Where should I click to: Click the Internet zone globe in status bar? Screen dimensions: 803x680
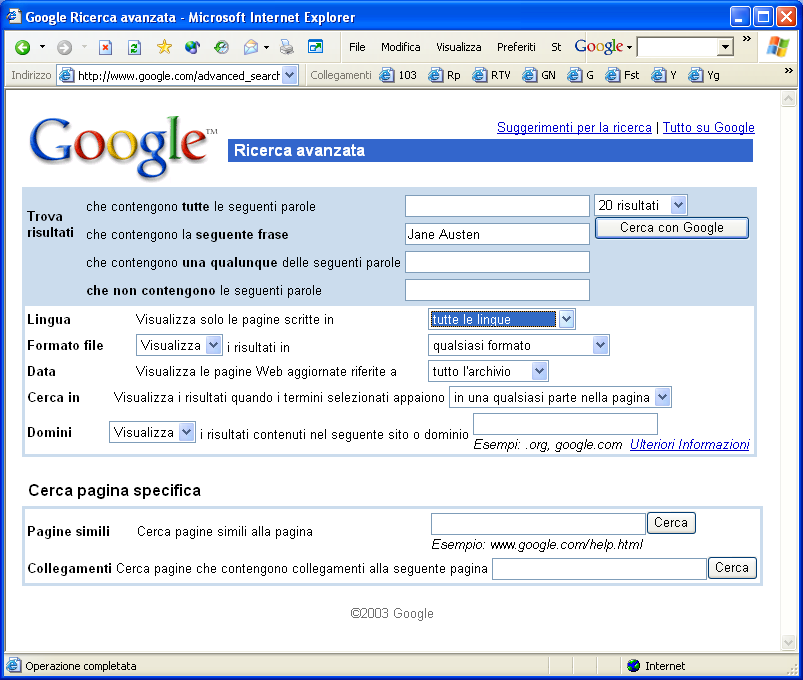pyautogui.click(x=633, y=665)
